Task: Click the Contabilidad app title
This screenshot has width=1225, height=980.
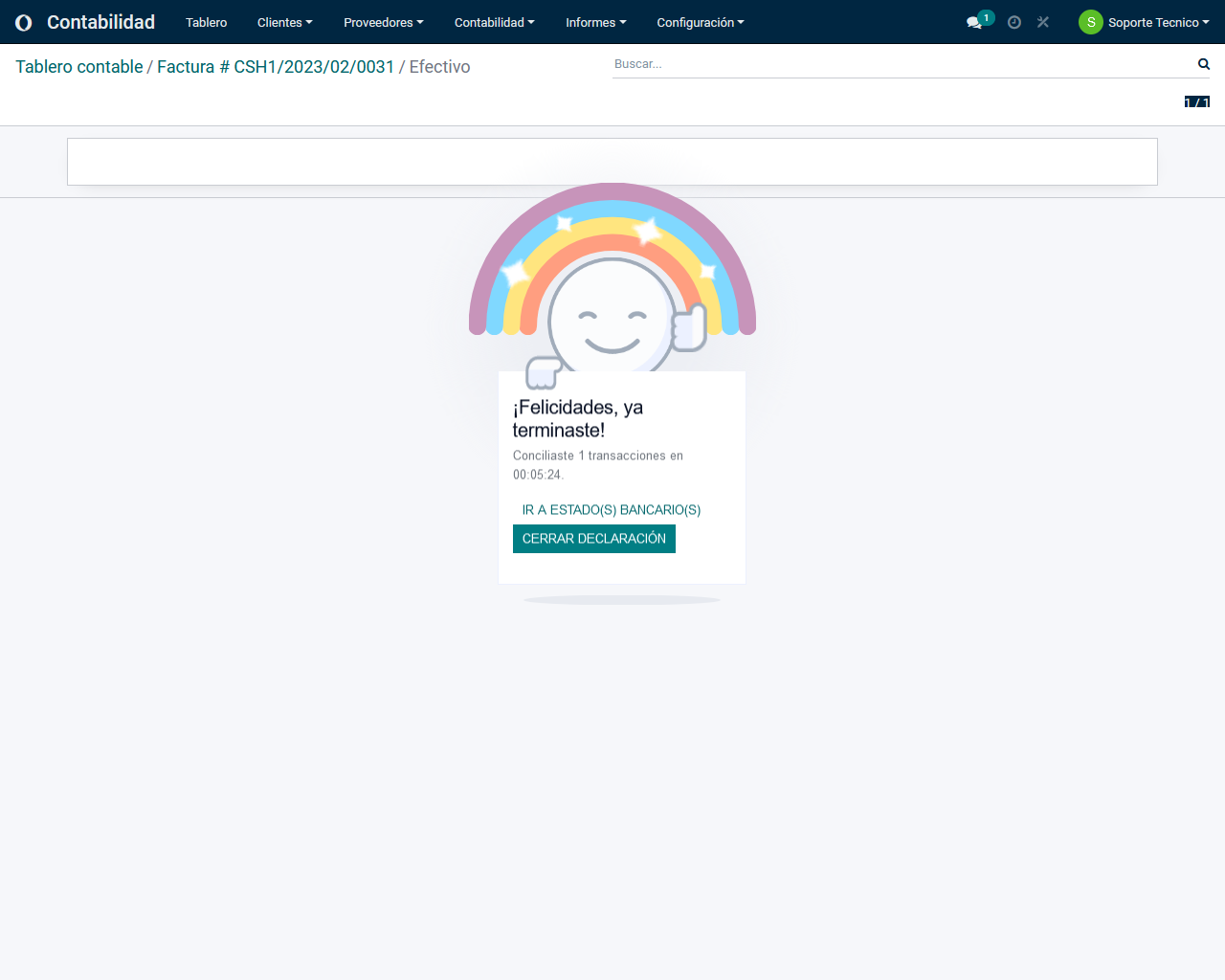Action: pyautogui.click(x=100, y=22)
